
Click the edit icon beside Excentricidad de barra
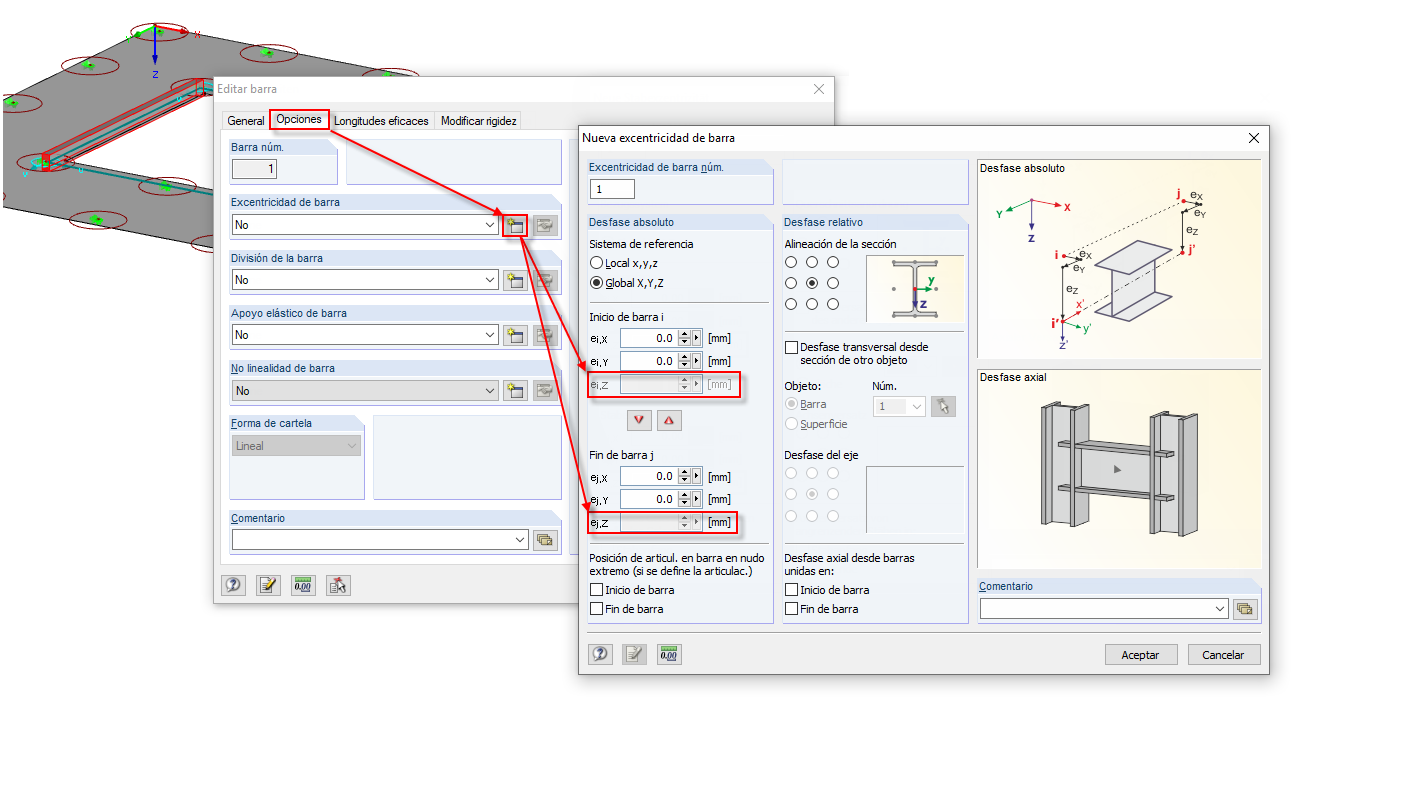click(544, 225)
